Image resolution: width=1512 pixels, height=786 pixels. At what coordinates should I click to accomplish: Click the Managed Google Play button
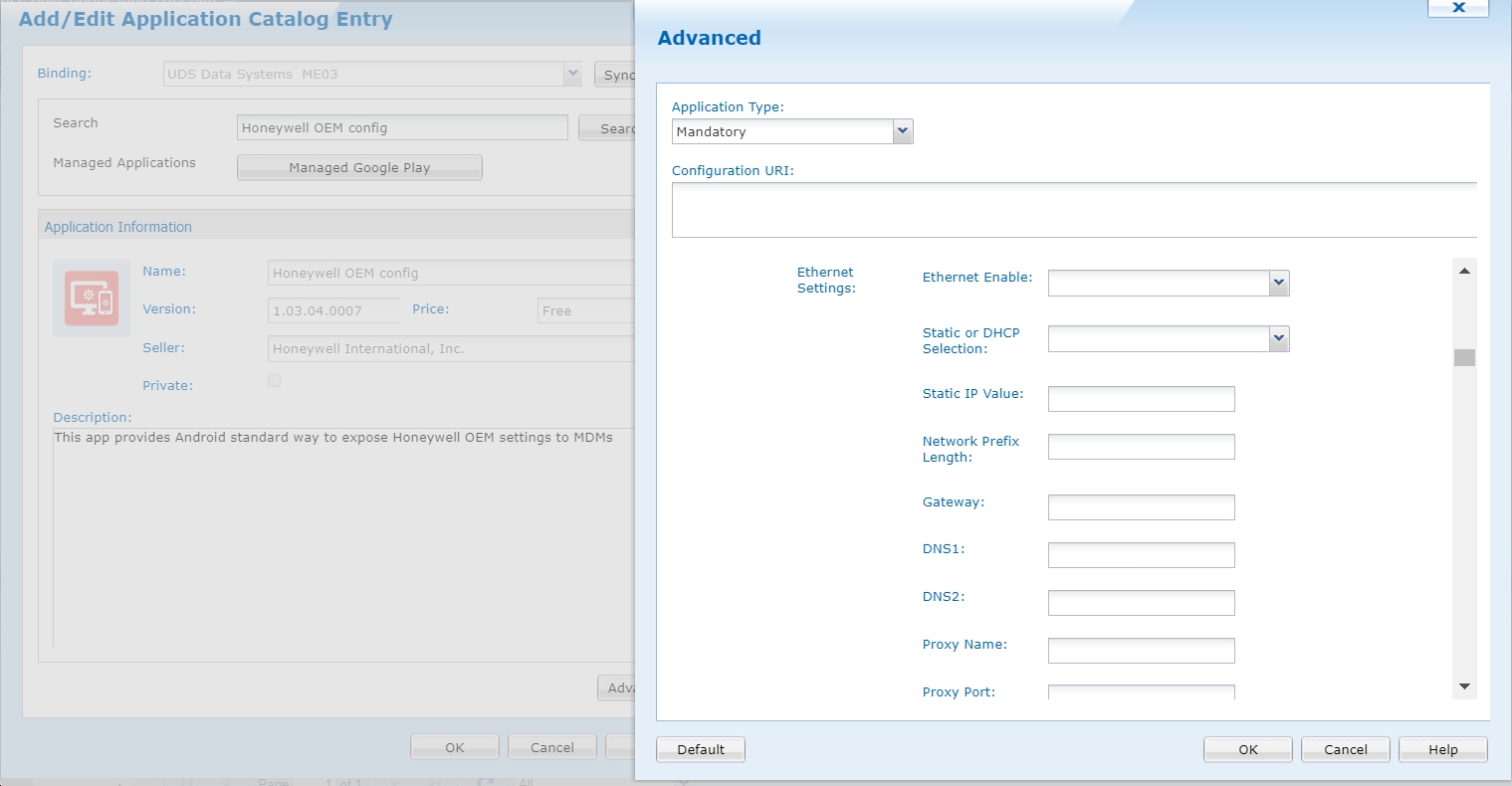[x=359, y=167]
